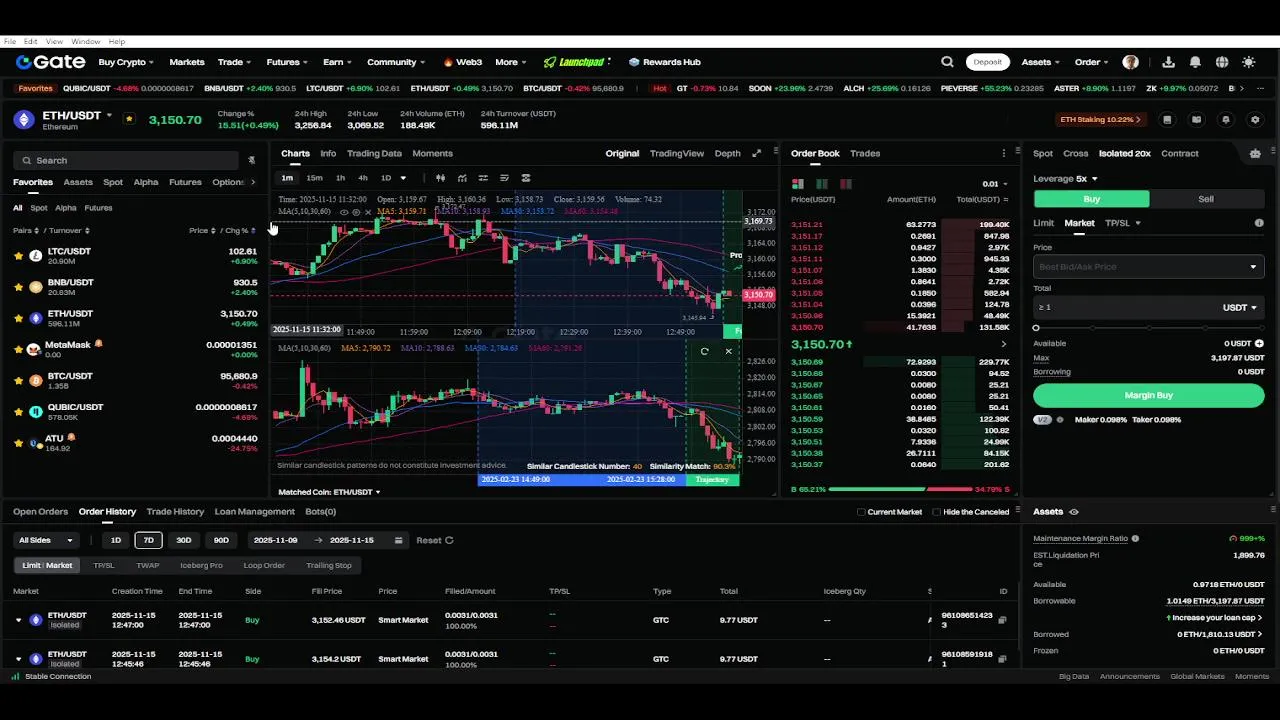Select the Buy side button
Screen dimensions: 1280x720
pos(1091,199)
